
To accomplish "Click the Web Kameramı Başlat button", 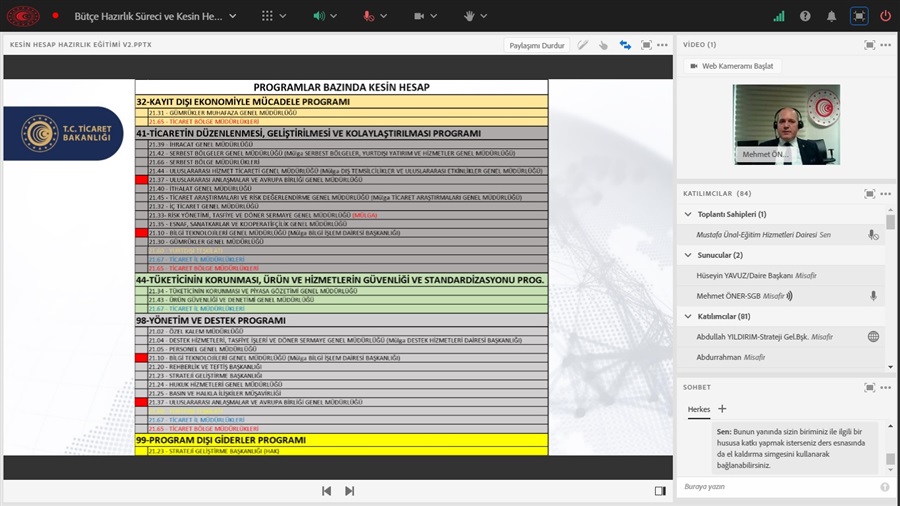I will pos(732,66).
